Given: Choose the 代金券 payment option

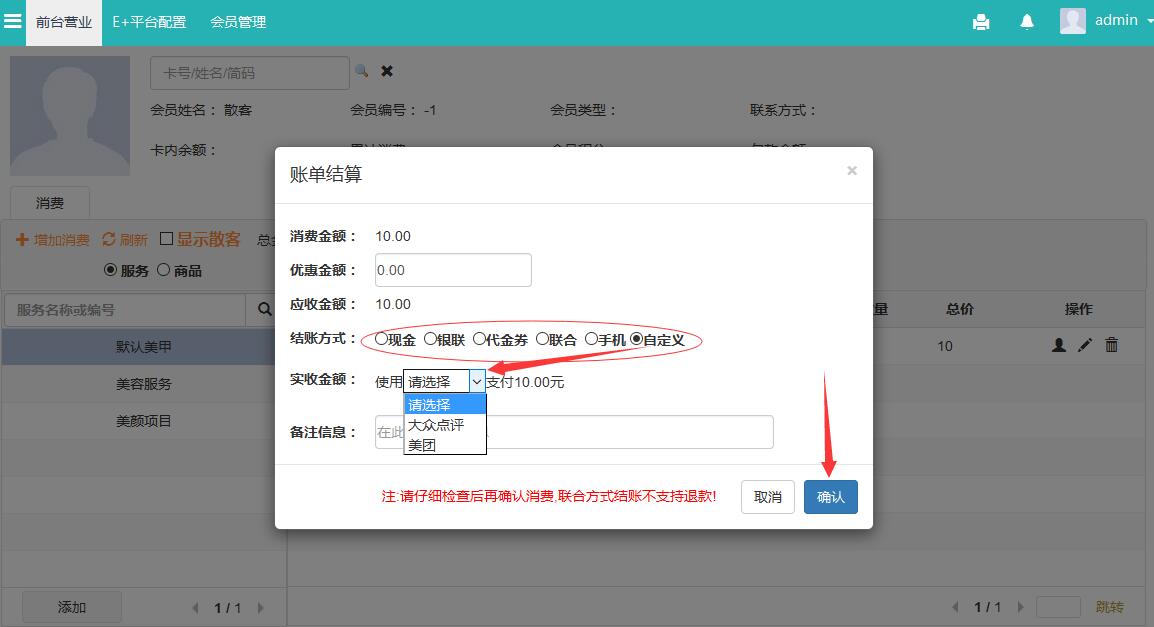Looking at the screenshot, I should coord(480,339).
